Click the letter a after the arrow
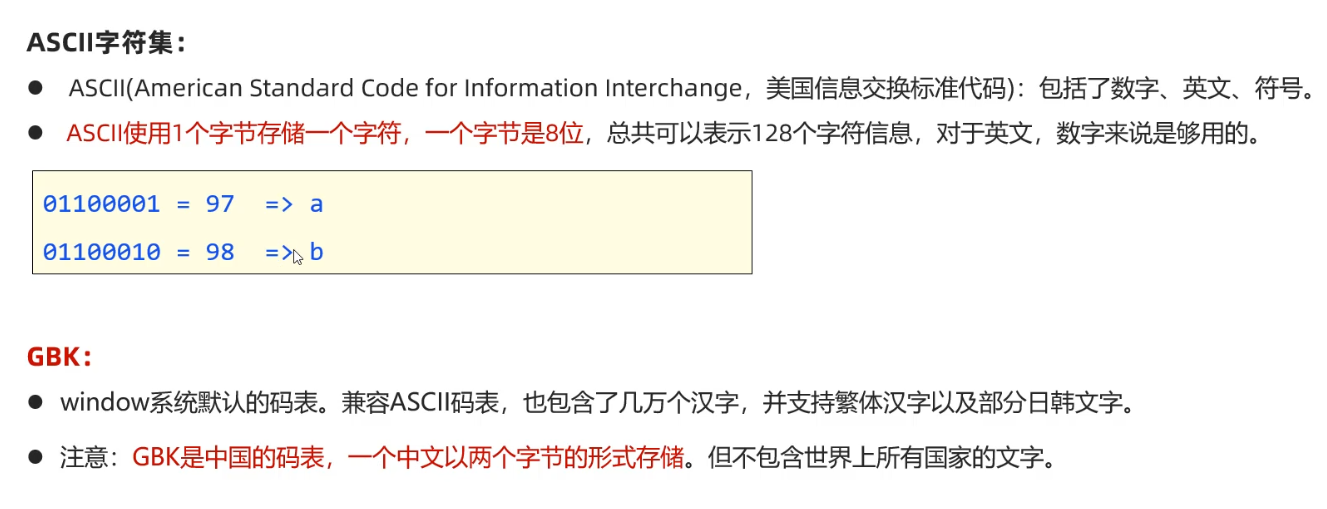The image size is (1327, 509). [x=316, y=205]
